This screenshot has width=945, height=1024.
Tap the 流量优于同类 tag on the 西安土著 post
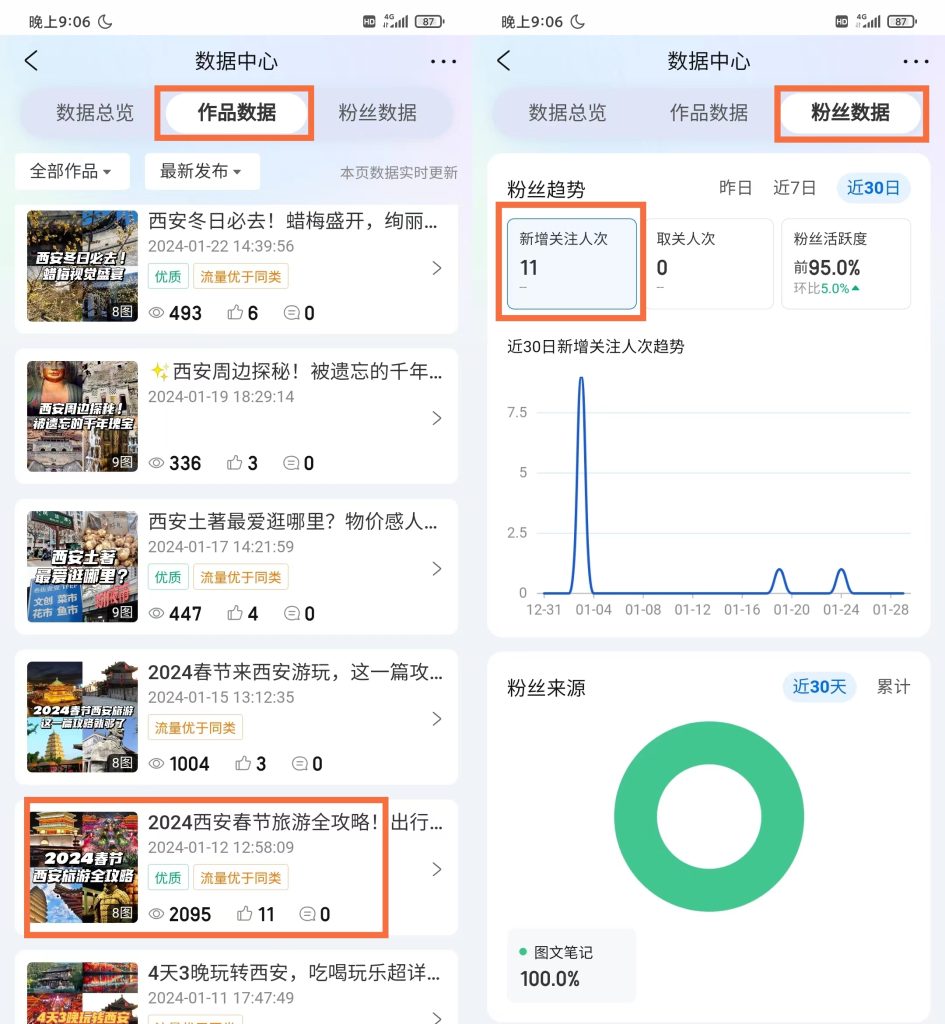pos(240,577)
